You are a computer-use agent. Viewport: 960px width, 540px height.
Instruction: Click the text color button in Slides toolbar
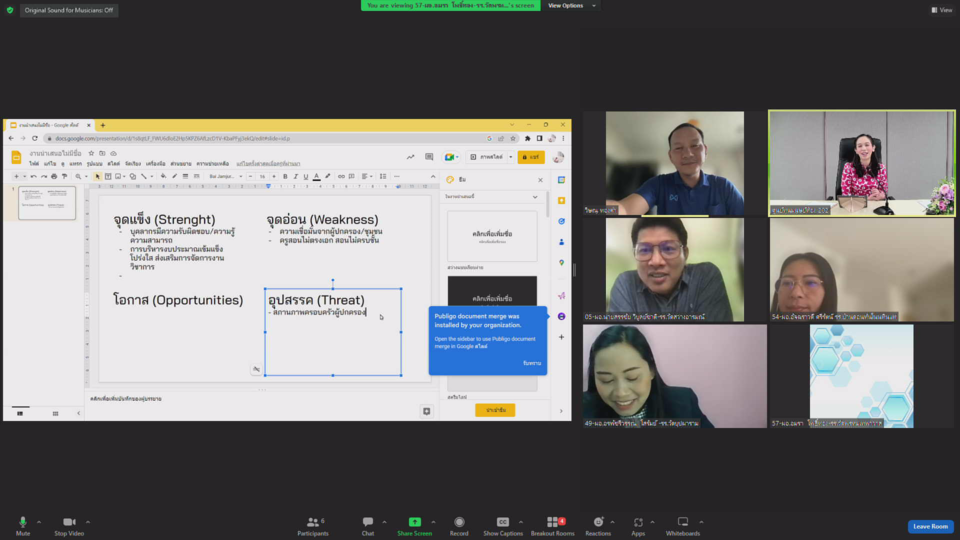(x=317, y=176)
